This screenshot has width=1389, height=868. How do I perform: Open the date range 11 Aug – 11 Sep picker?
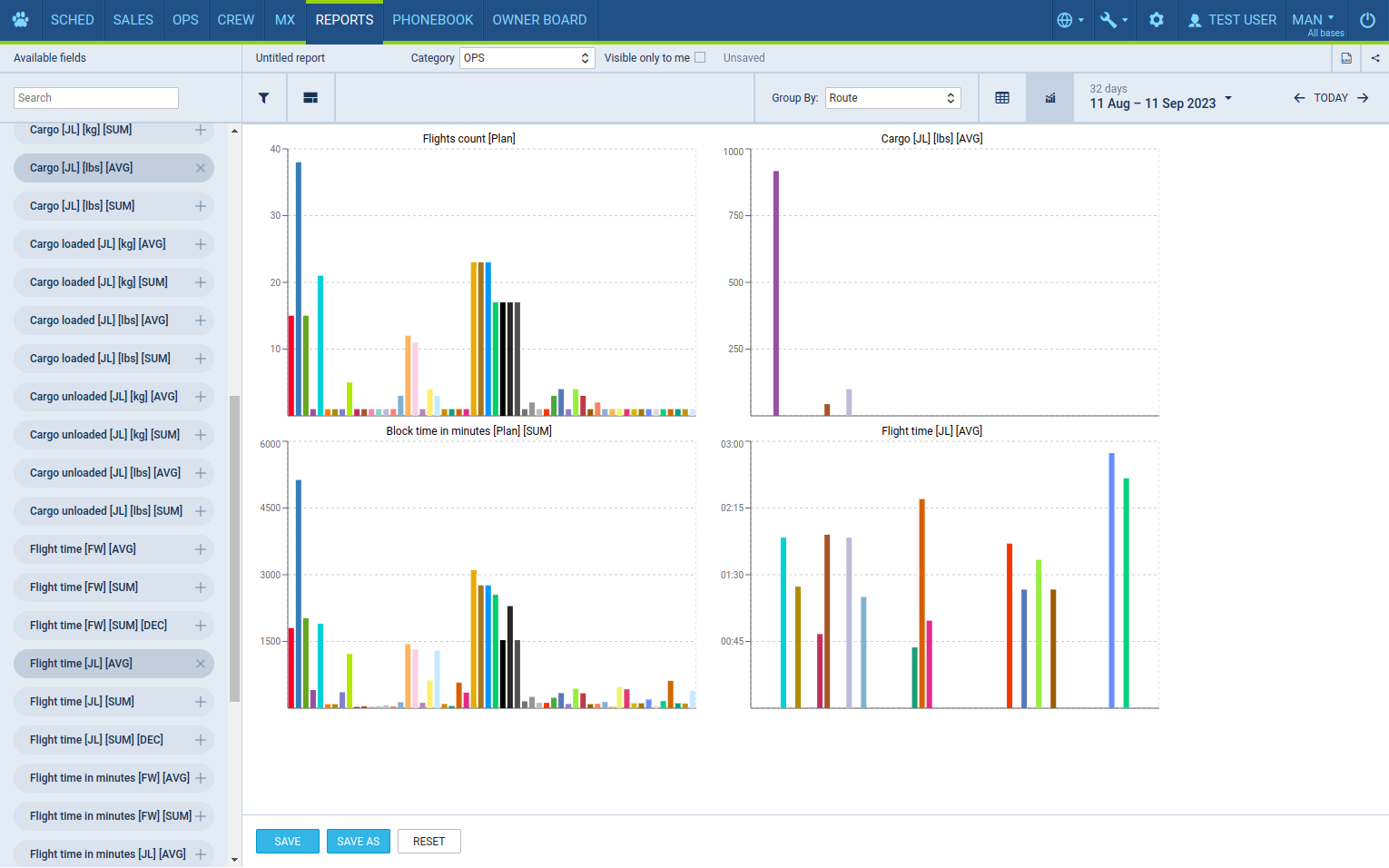pos(1160,98)
